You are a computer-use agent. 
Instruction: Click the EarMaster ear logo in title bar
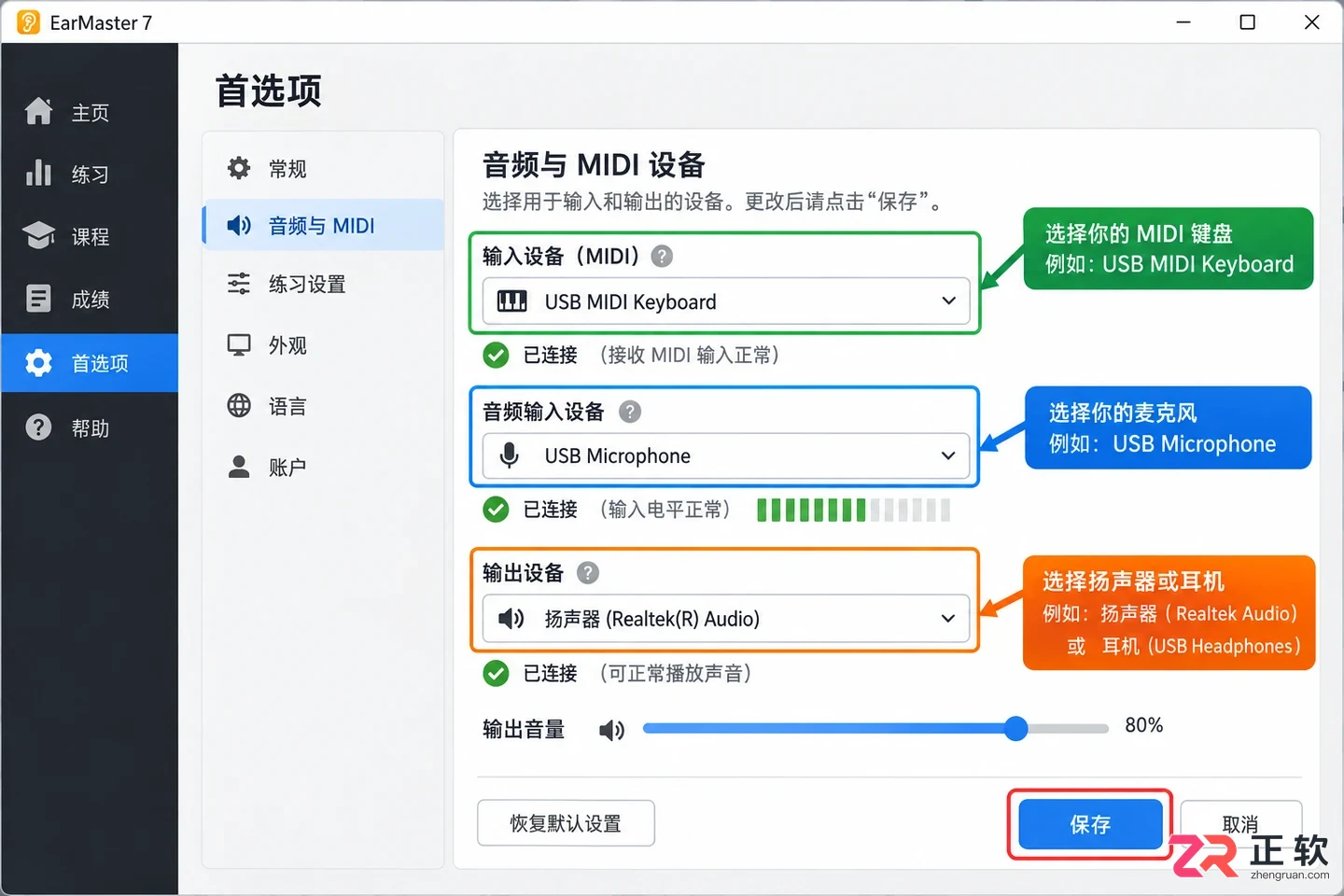tap(28, 22)
